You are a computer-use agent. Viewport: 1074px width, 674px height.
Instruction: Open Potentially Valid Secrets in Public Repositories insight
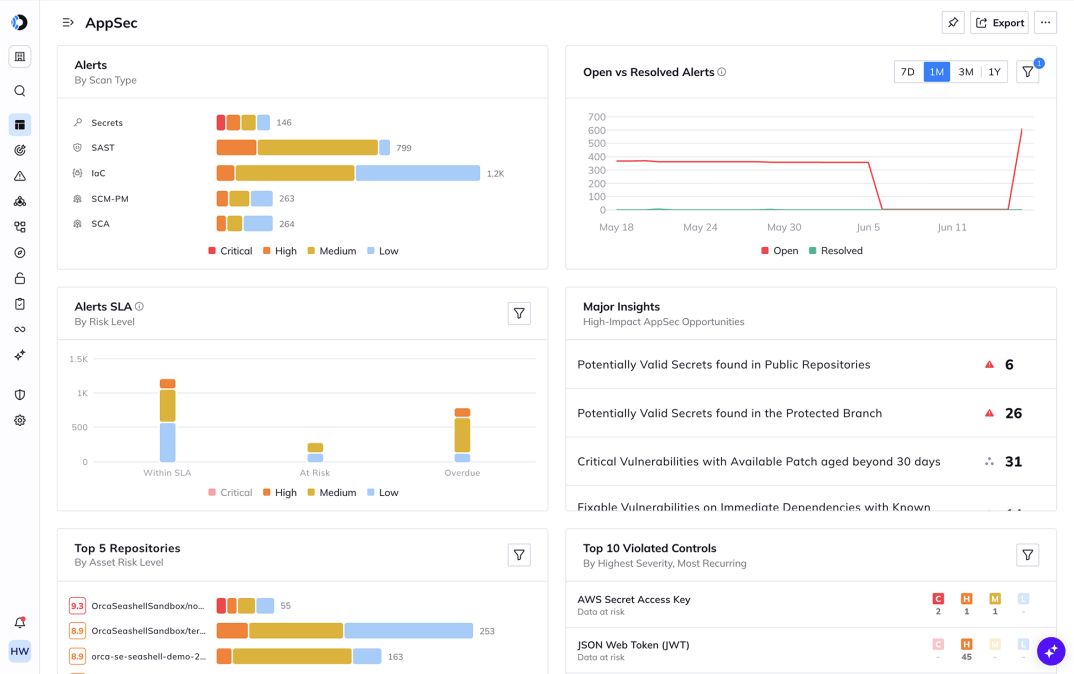(x=811, y=365)
